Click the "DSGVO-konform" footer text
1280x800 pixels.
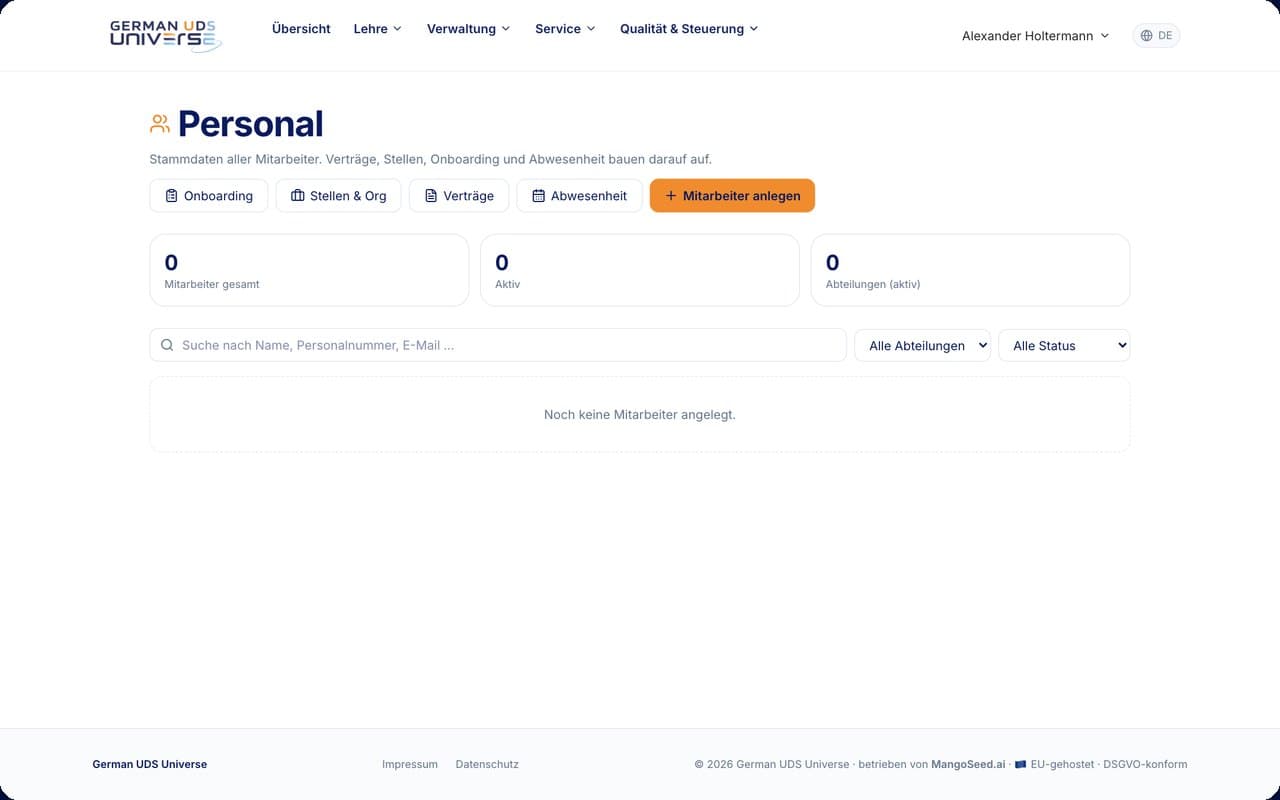(1145, 764)
